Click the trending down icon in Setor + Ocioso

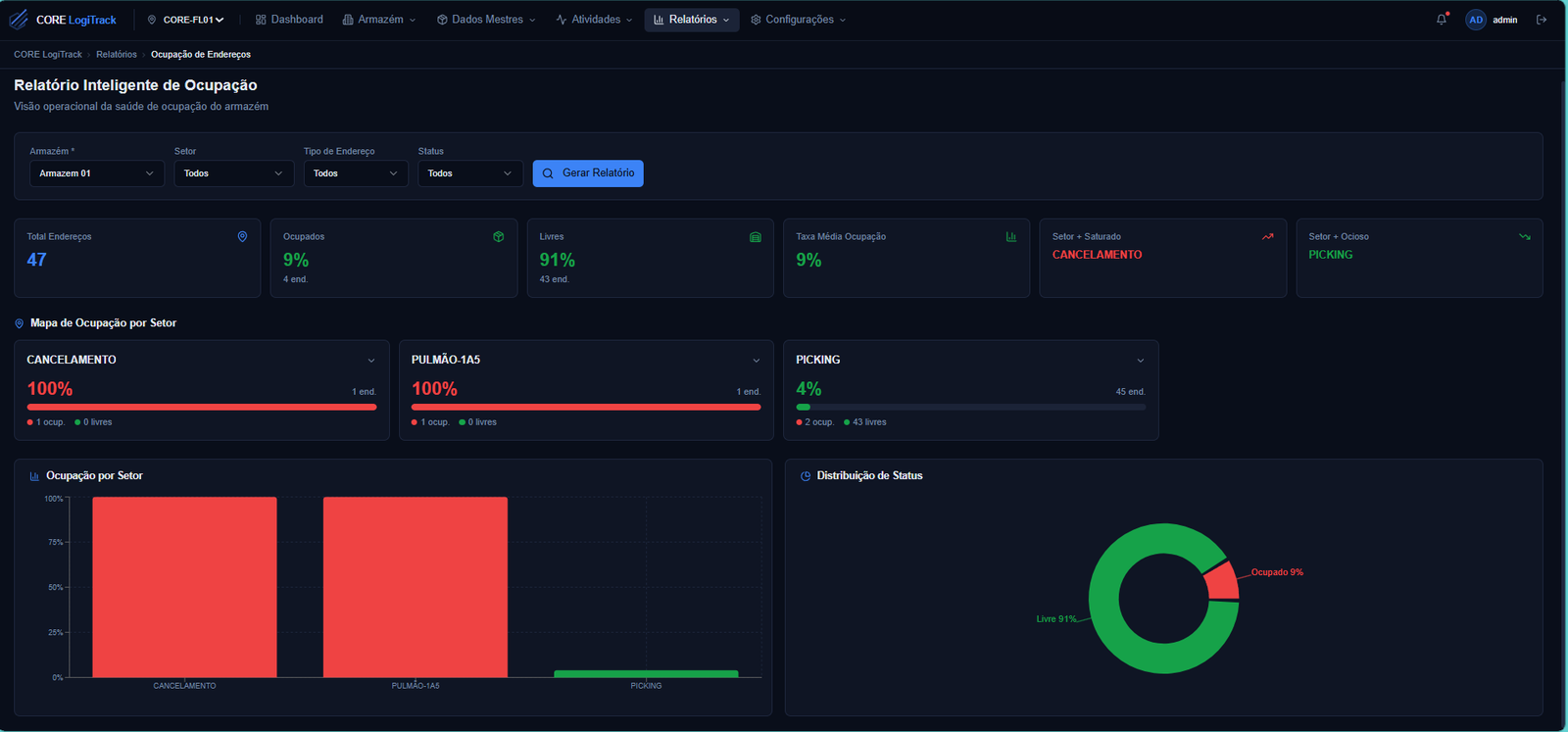coord(1525,236)
